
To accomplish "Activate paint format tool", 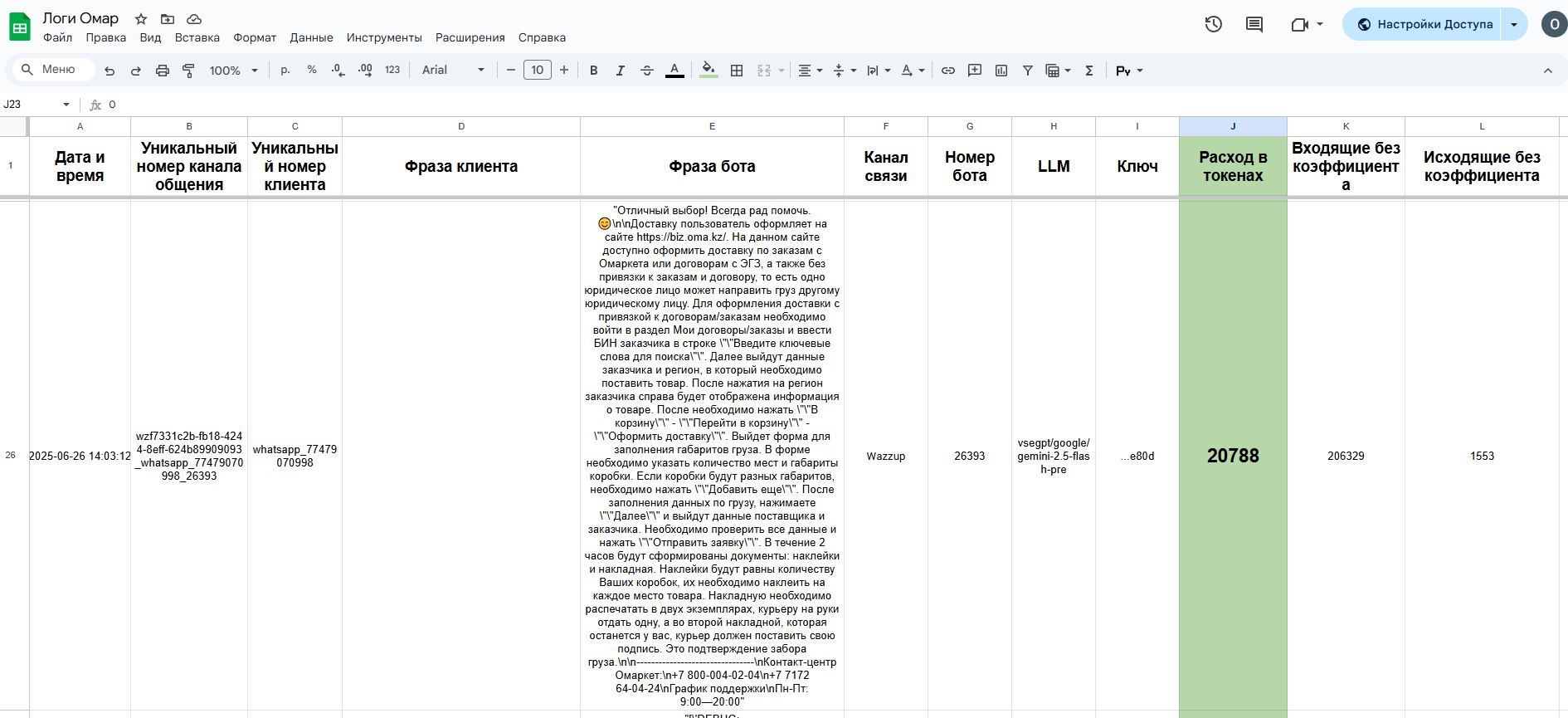I will pos(189,71).
